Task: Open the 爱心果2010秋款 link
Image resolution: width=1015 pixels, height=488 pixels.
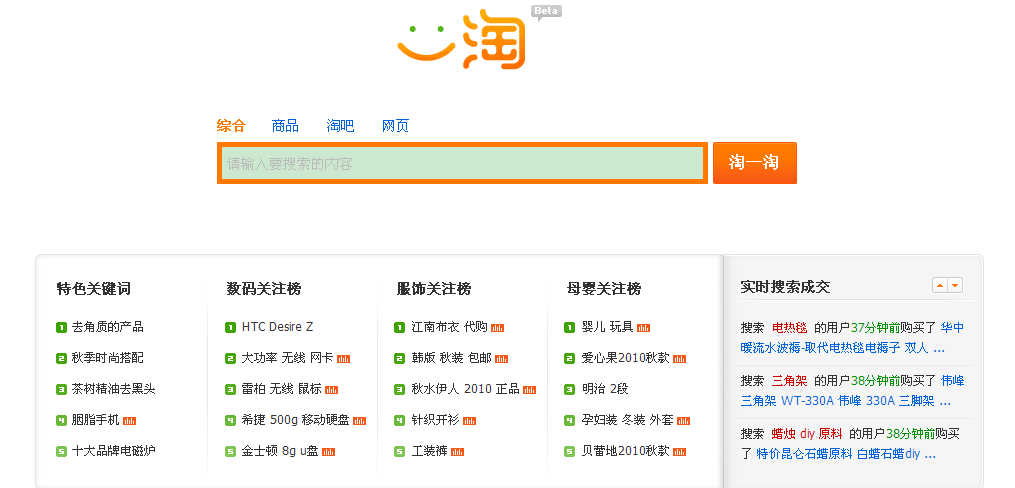Action: tap(625, 358)
